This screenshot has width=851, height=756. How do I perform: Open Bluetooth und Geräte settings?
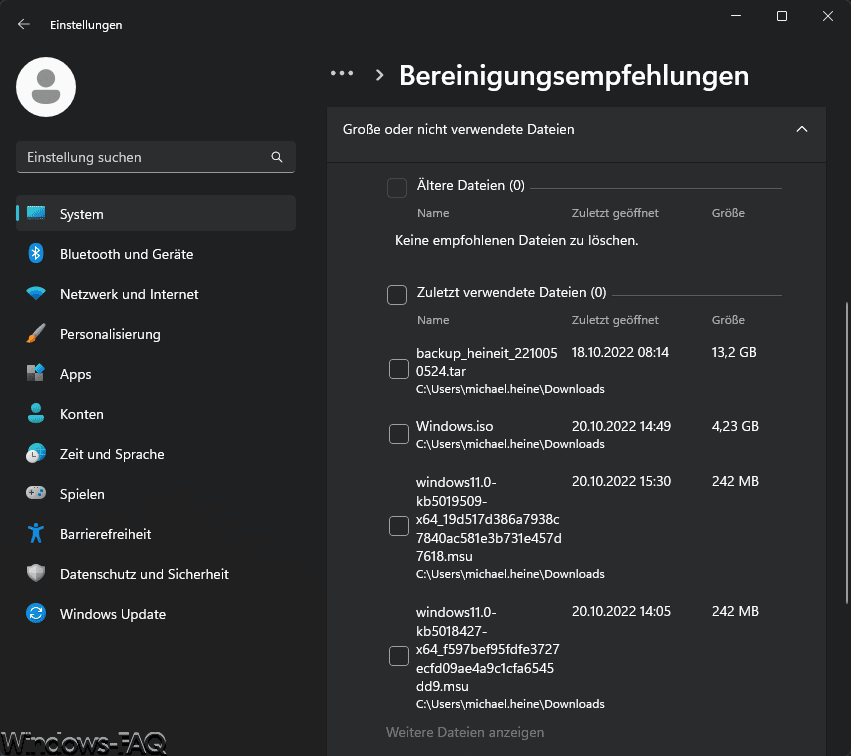[x=156, y=253]
